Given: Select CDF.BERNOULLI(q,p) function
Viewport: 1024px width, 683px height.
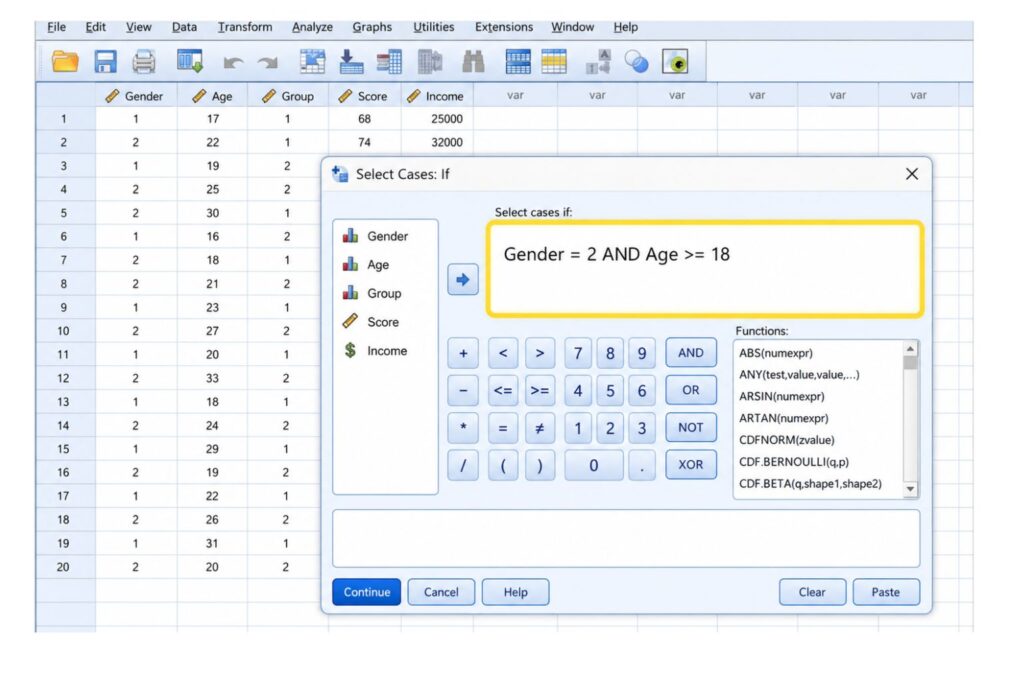Looking at the screenshot, I should tap(793, 462).
